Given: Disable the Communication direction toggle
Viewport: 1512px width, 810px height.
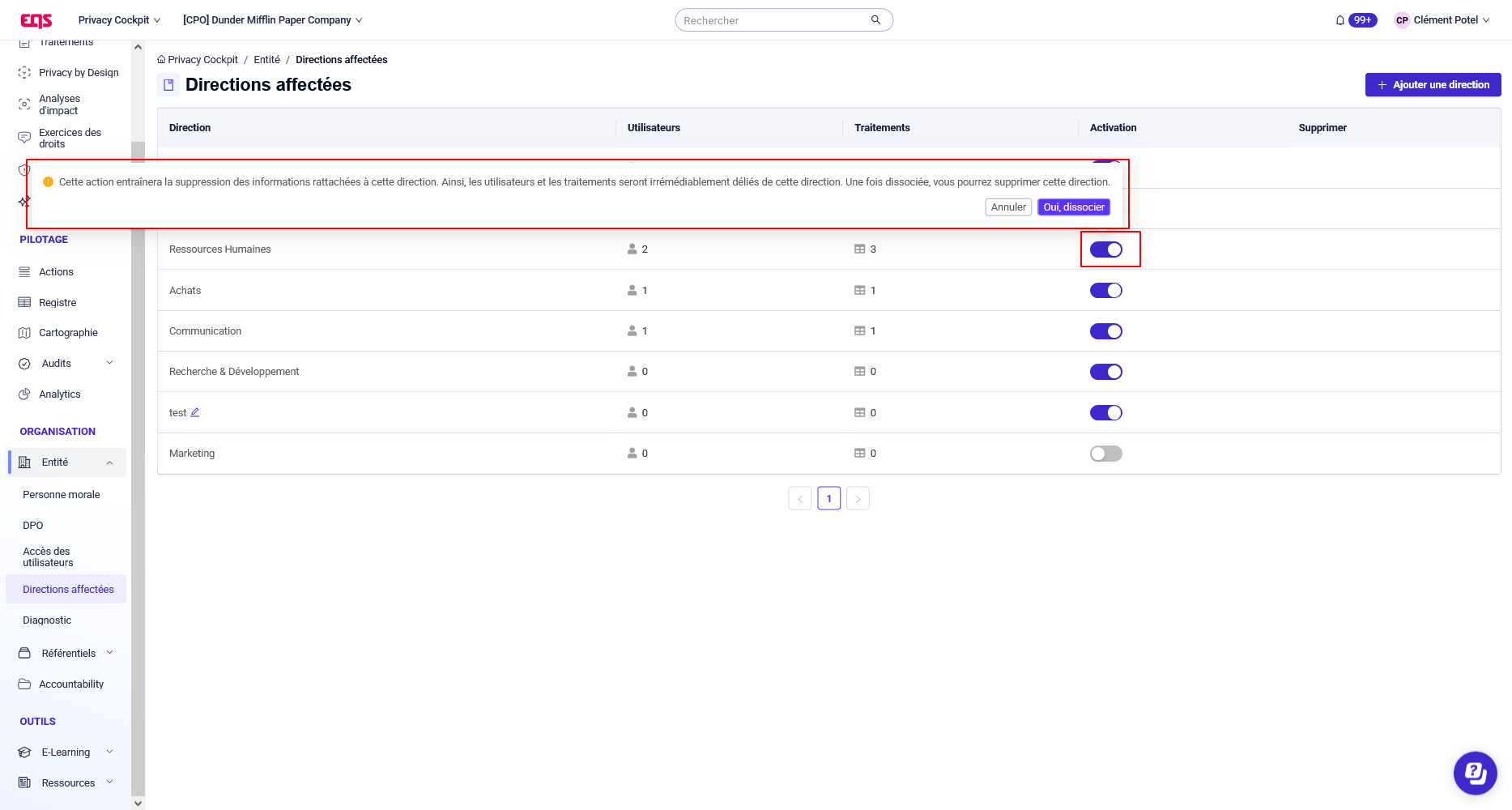Looking at the screenshot, I should tap(1106, 331).
